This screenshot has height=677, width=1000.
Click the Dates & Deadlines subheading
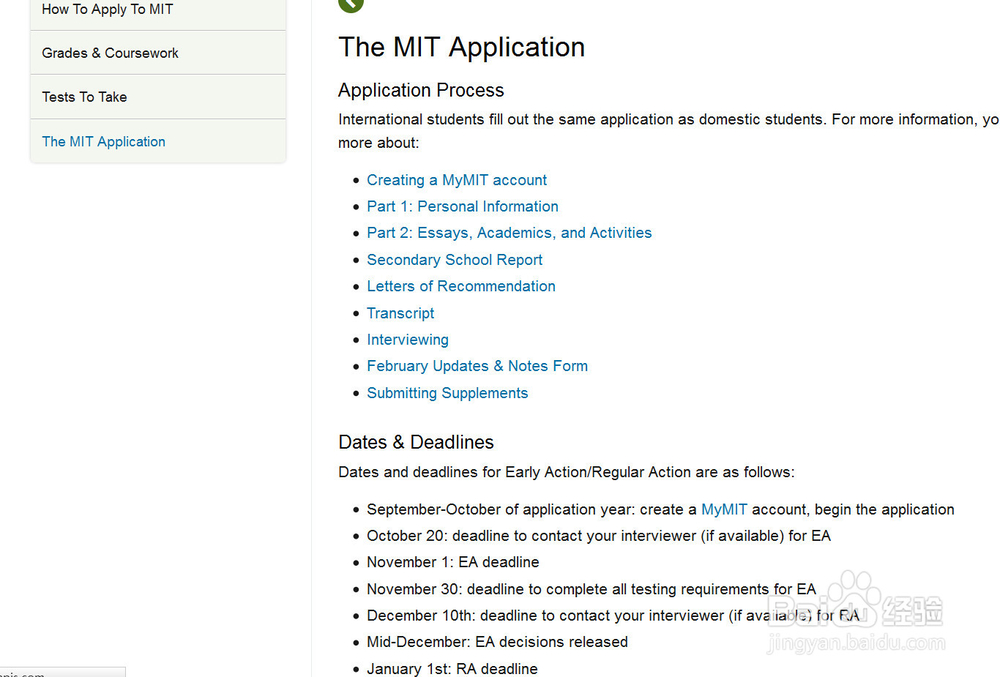416,442
